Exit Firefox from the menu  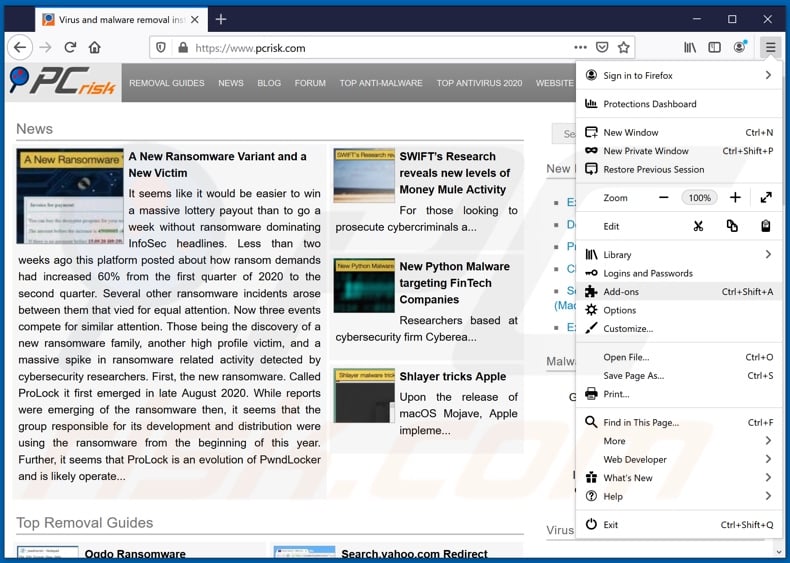(679, 525)
